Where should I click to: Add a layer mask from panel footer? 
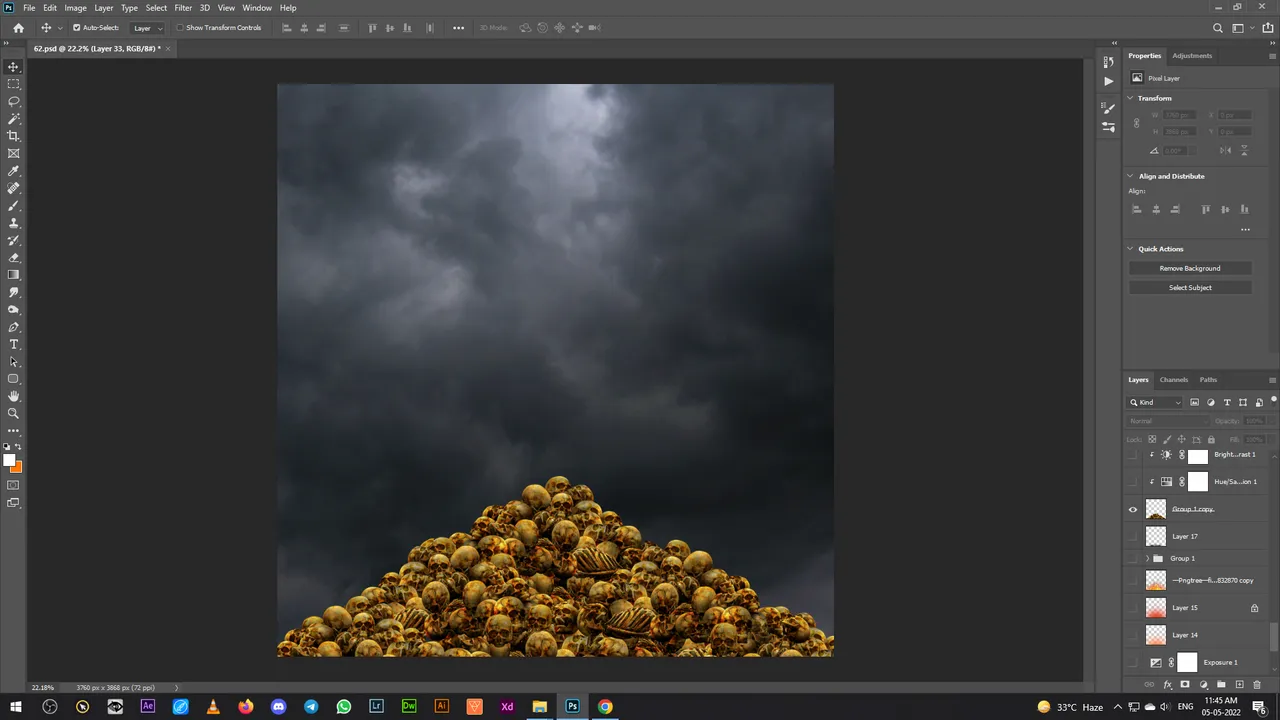(1185, 685)
